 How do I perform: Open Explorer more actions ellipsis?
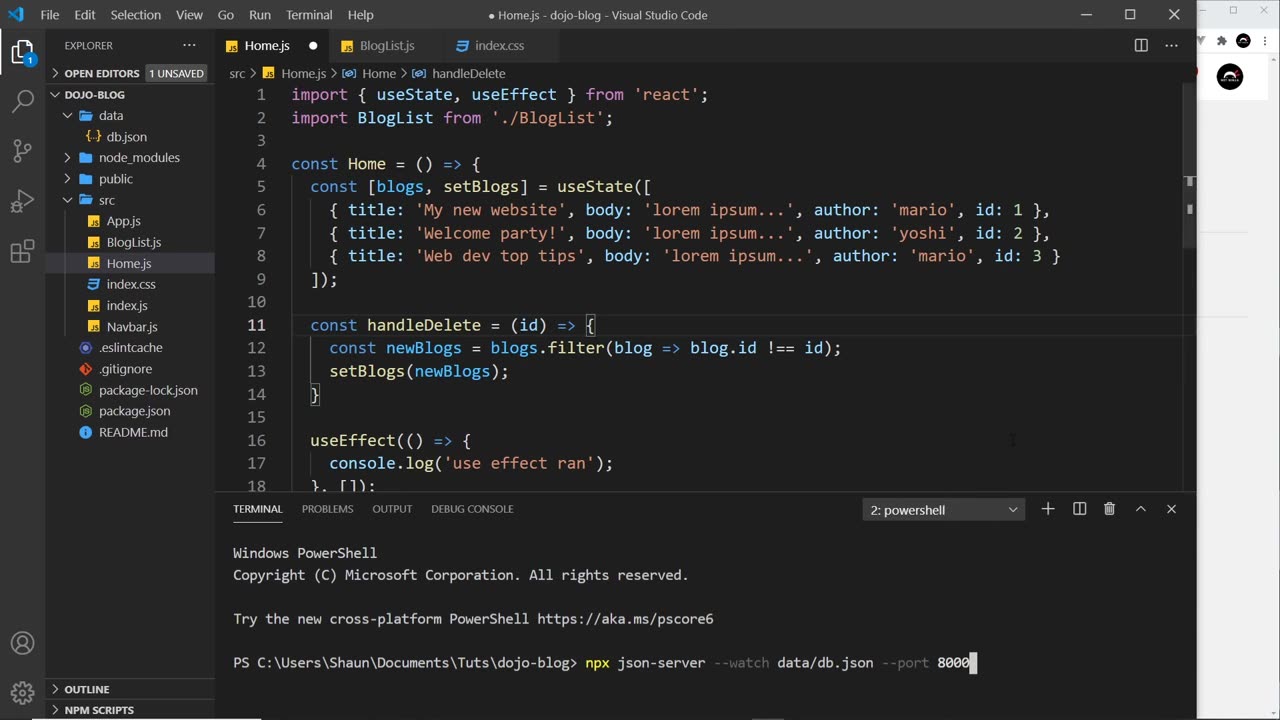[x=189, y=46]
